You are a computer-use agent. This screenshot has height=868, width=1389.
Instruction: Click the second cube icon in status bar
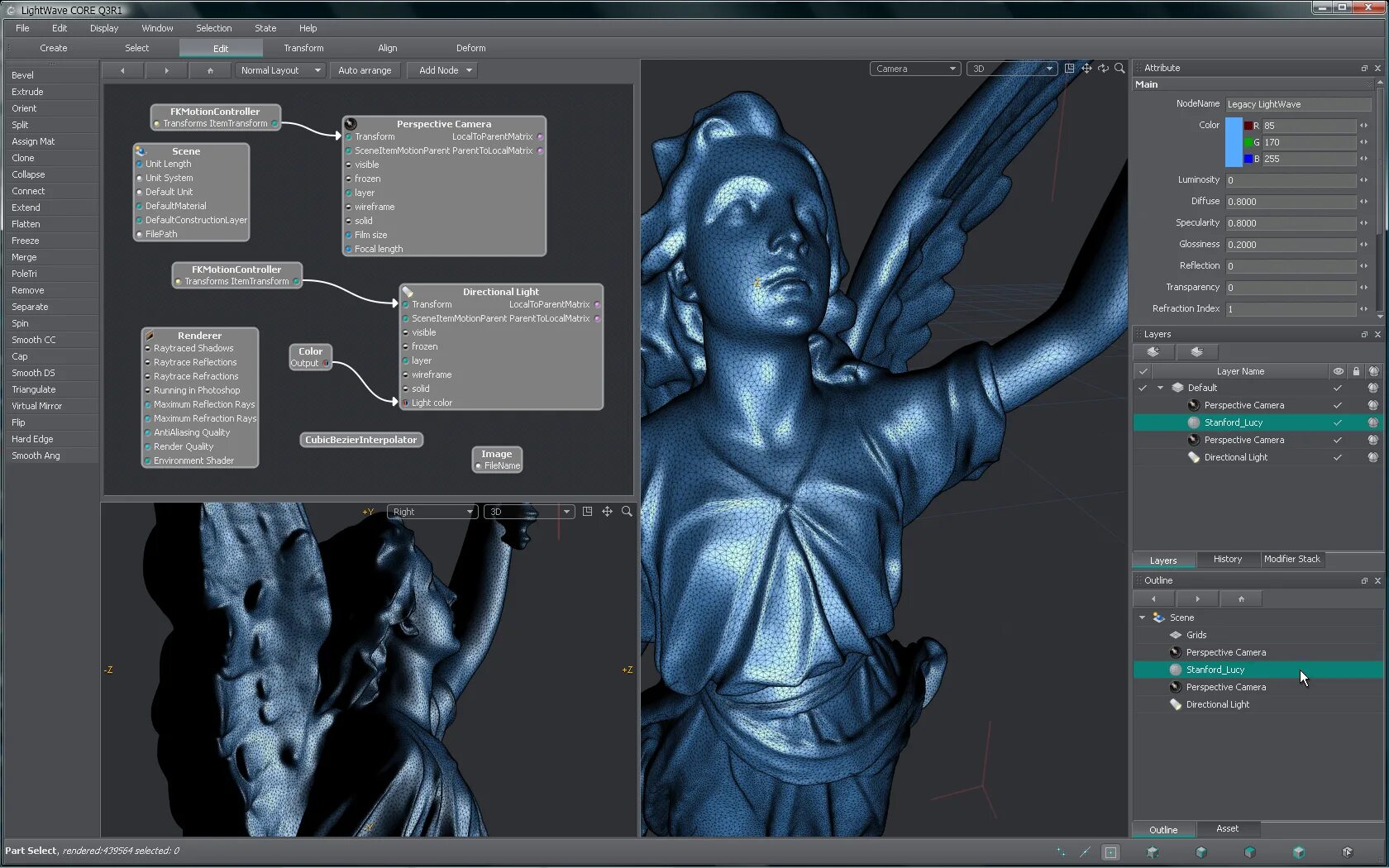(1201, 852)
